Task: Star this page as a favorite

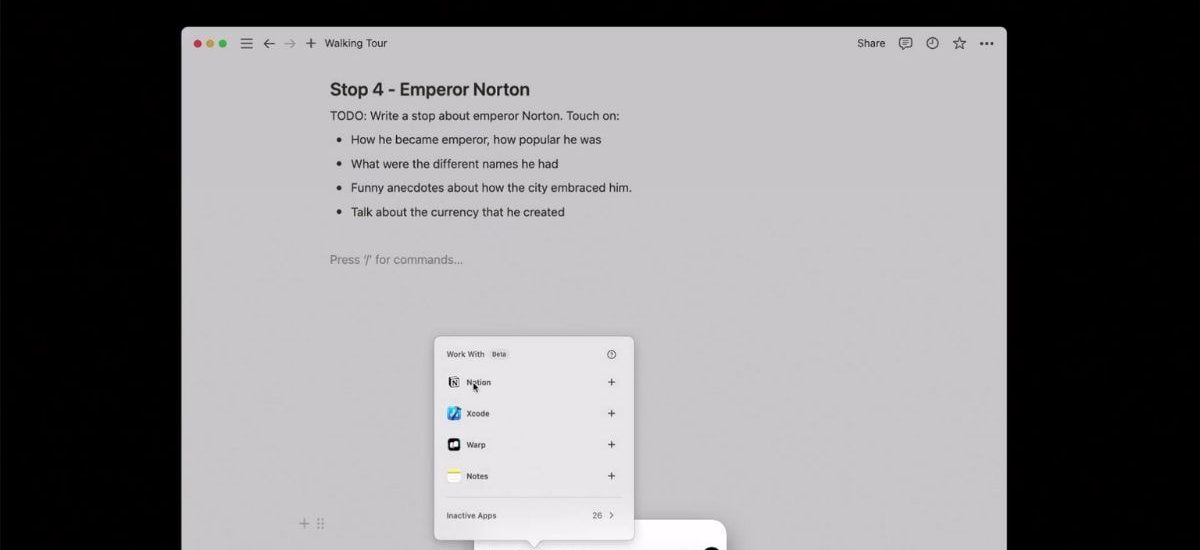Action: click(x=959, y=43)
